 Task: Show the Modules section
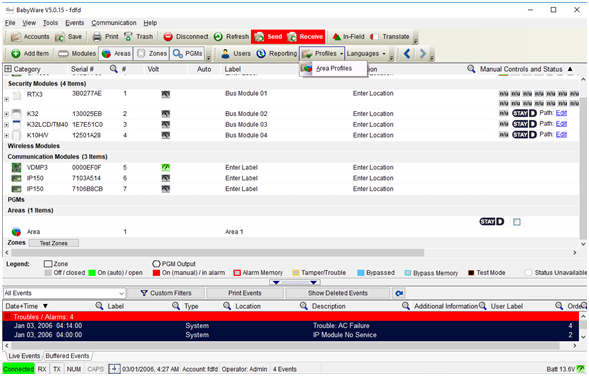(77, 54)
